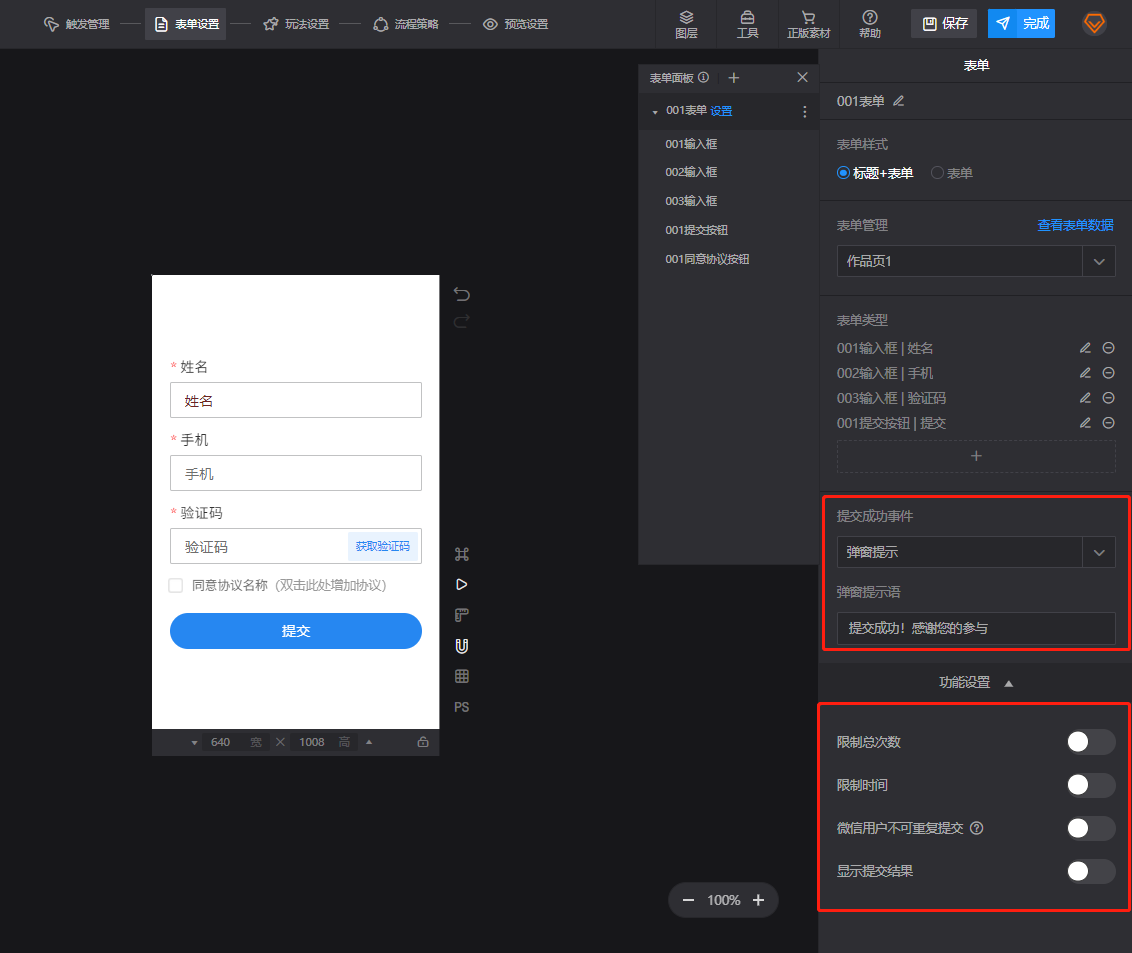
Task: Toggle the ruler tool icon
Action: pos(462,615)
